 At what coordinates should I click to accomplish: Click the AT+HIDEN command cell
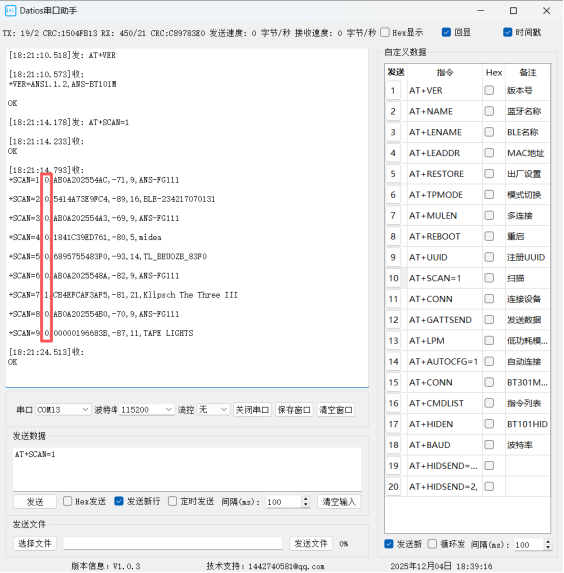[444, 424]
